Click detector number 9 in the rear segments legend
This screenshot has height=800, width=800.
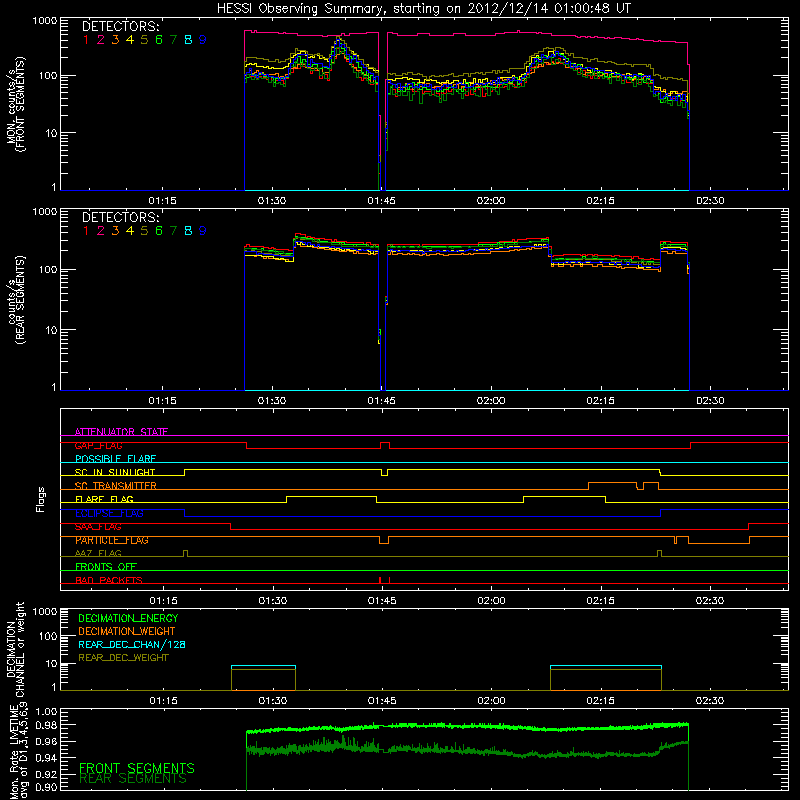pyautogui.click(x=203, y=231)
